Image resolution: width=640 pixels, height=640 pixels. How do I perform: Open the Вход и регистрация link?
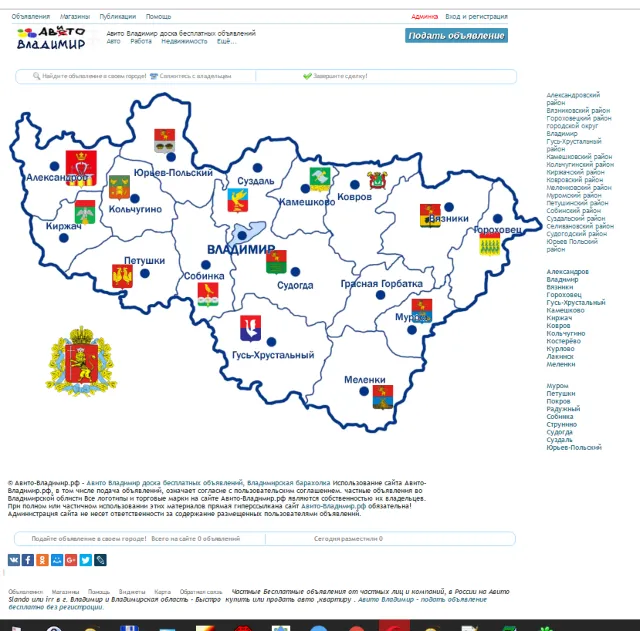tap(476, 16)
